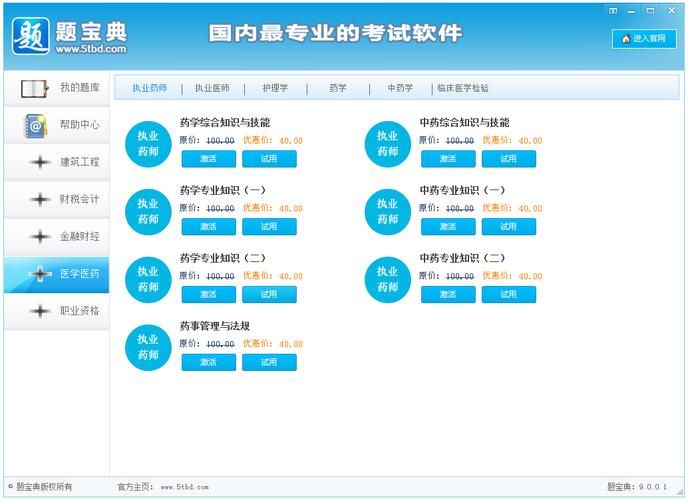Viewport: 688px width, 500px height.
Task: Click 进入官网 button
Action: coord(644,39)
